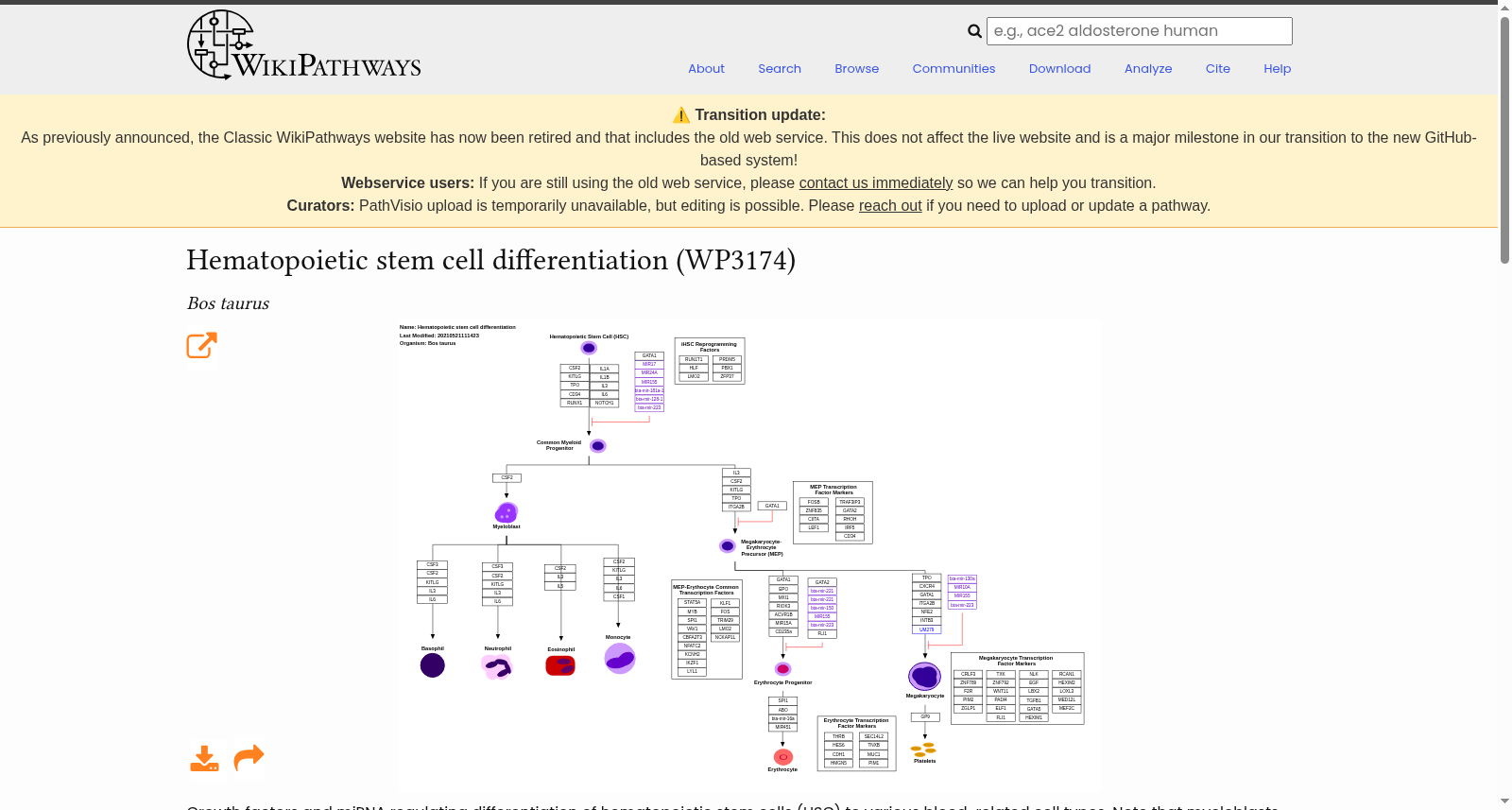Click the Monocyte cell icon

pos(620,659)
